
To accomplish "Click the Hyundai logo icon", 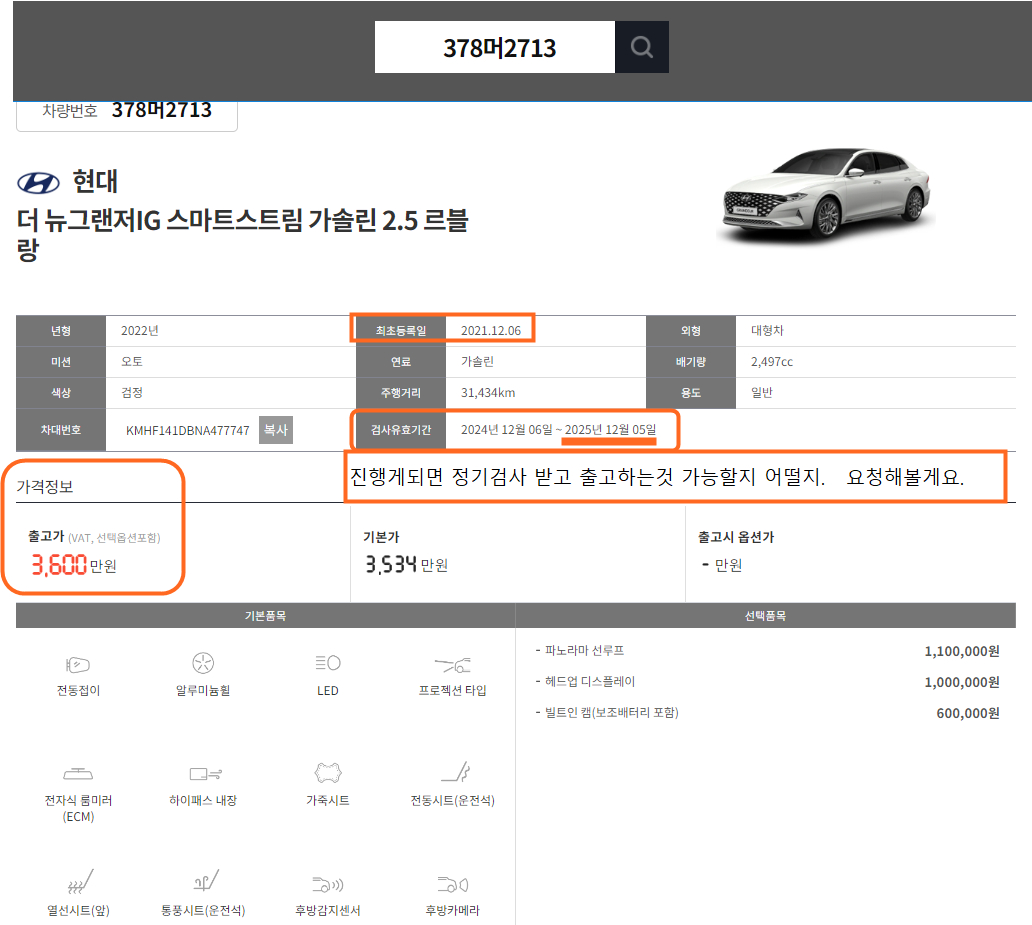I will point(39,182).
